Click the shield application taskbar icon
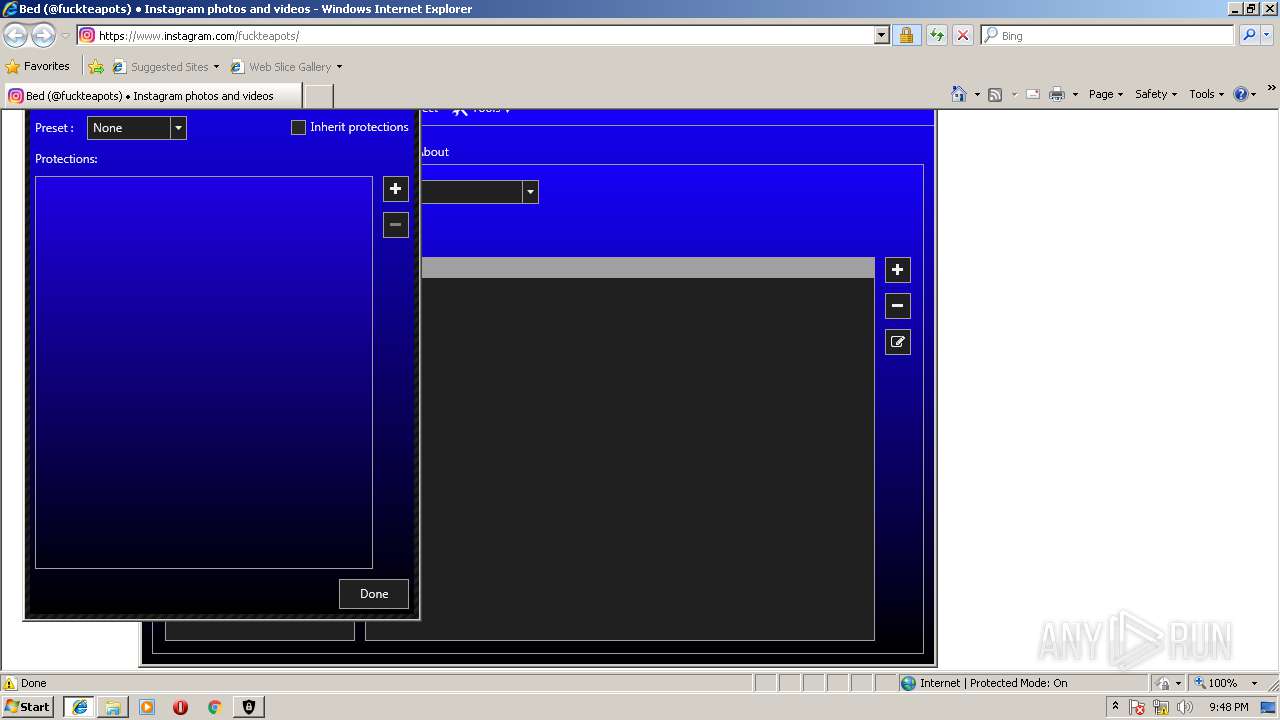 [x=248, y=707]
